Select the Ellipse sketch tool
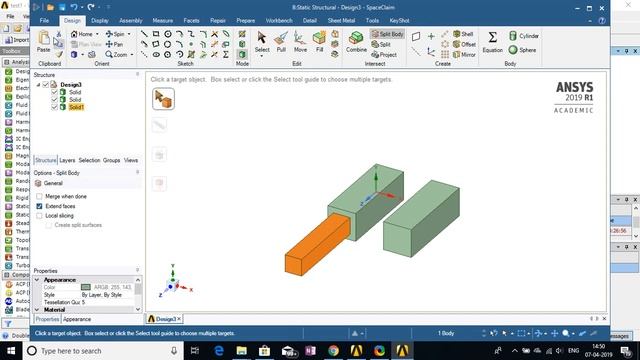The image size is (640, 360). click(156, 54)
